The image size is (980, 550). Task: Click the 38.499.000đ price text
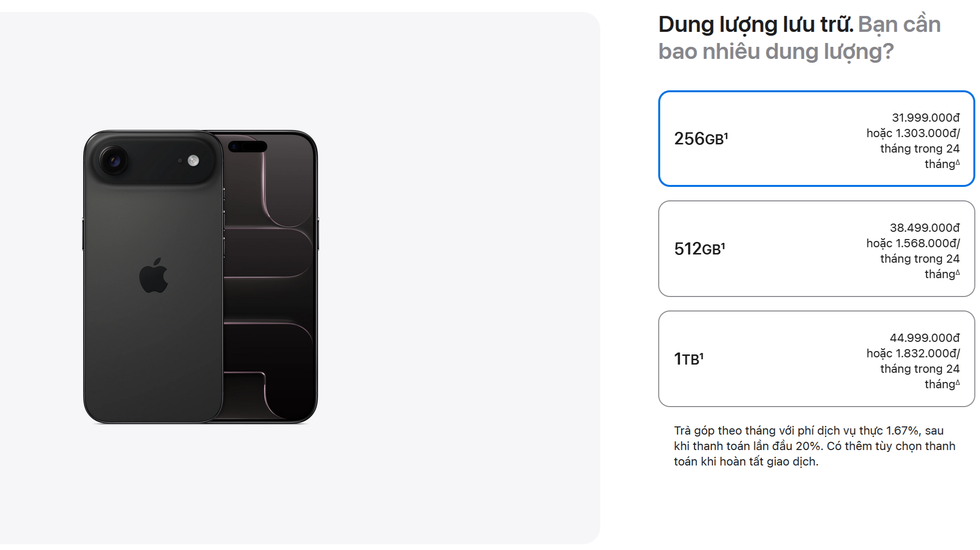pos(924,227)
